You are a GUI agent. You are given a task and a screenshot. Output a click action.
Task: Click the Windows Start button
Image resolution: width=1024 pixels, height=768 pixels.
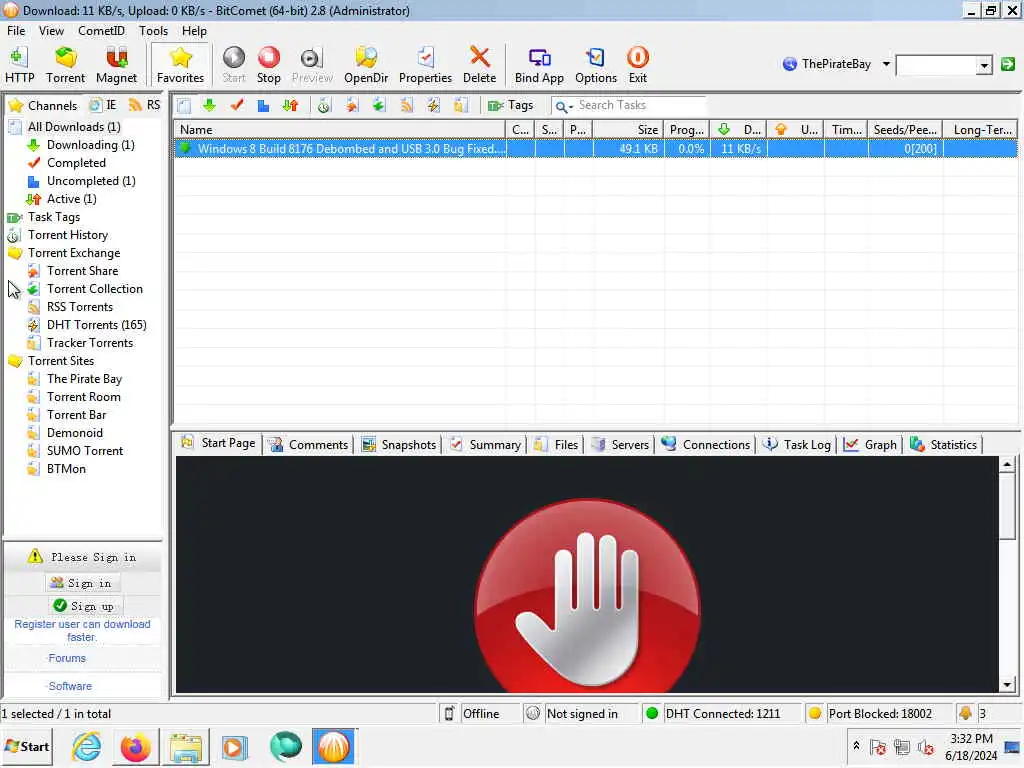point(27,746)
